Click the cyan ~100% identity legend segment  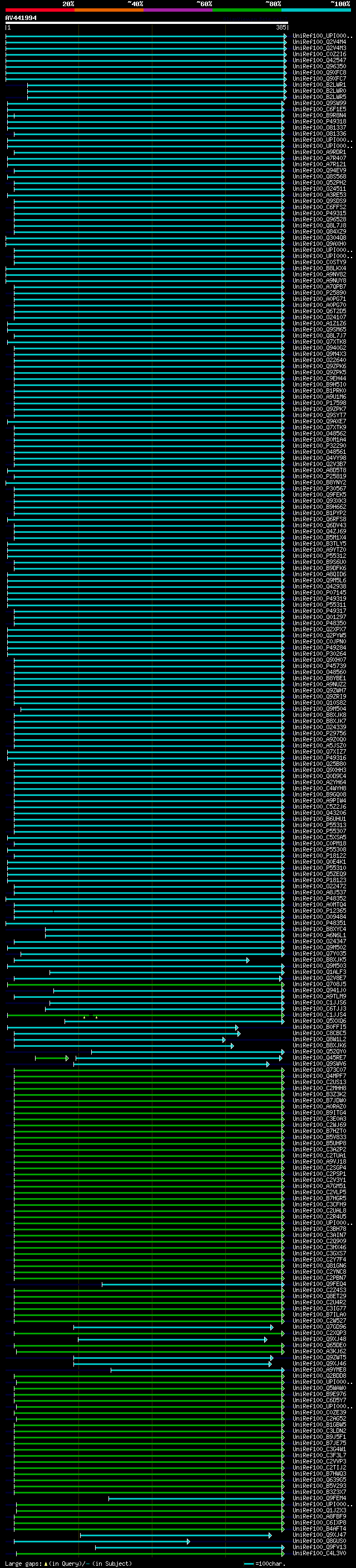(316, 10)
